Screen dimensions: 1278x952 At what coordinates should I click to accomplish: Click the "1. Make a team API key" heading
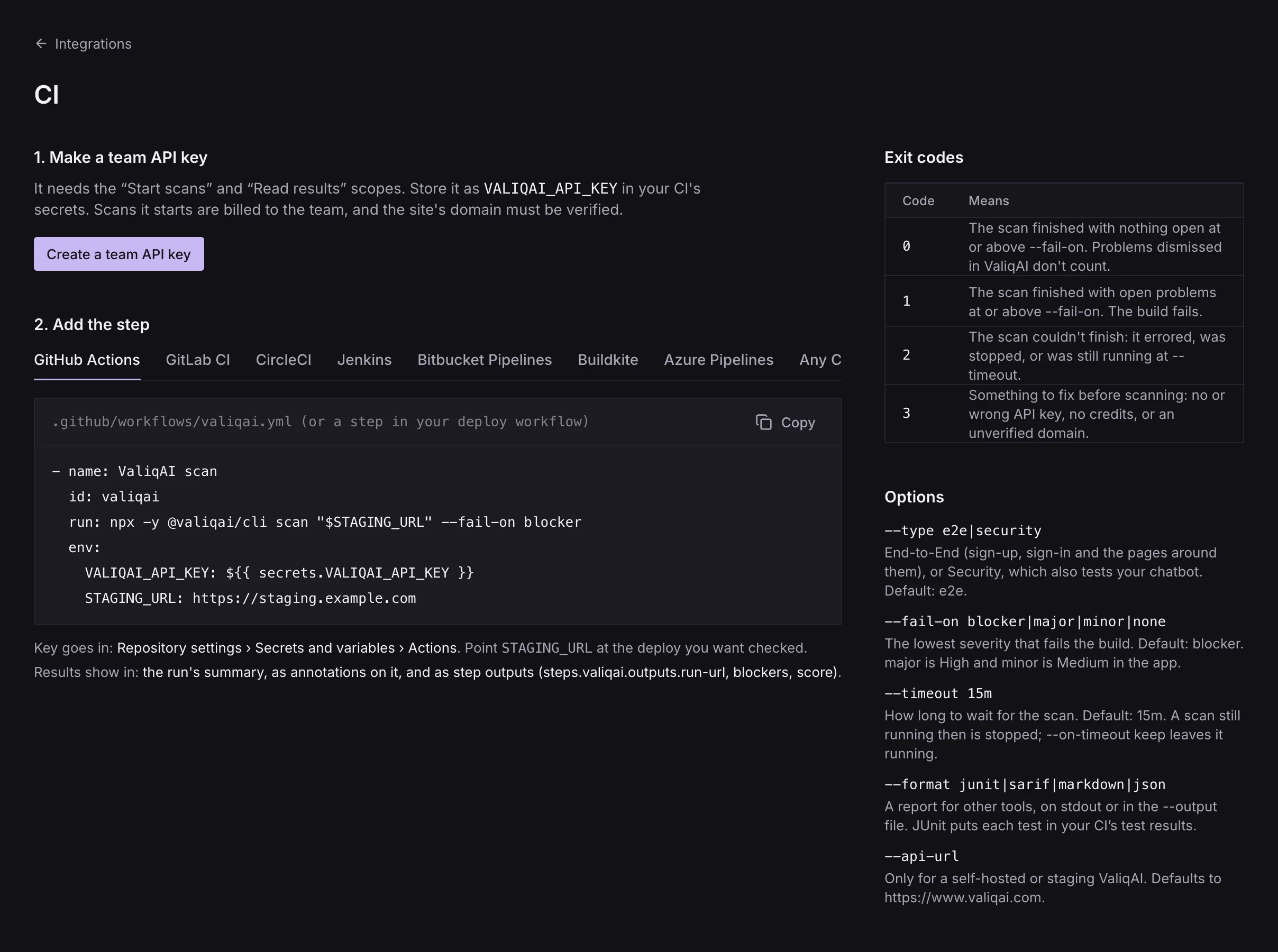[121, 157]
